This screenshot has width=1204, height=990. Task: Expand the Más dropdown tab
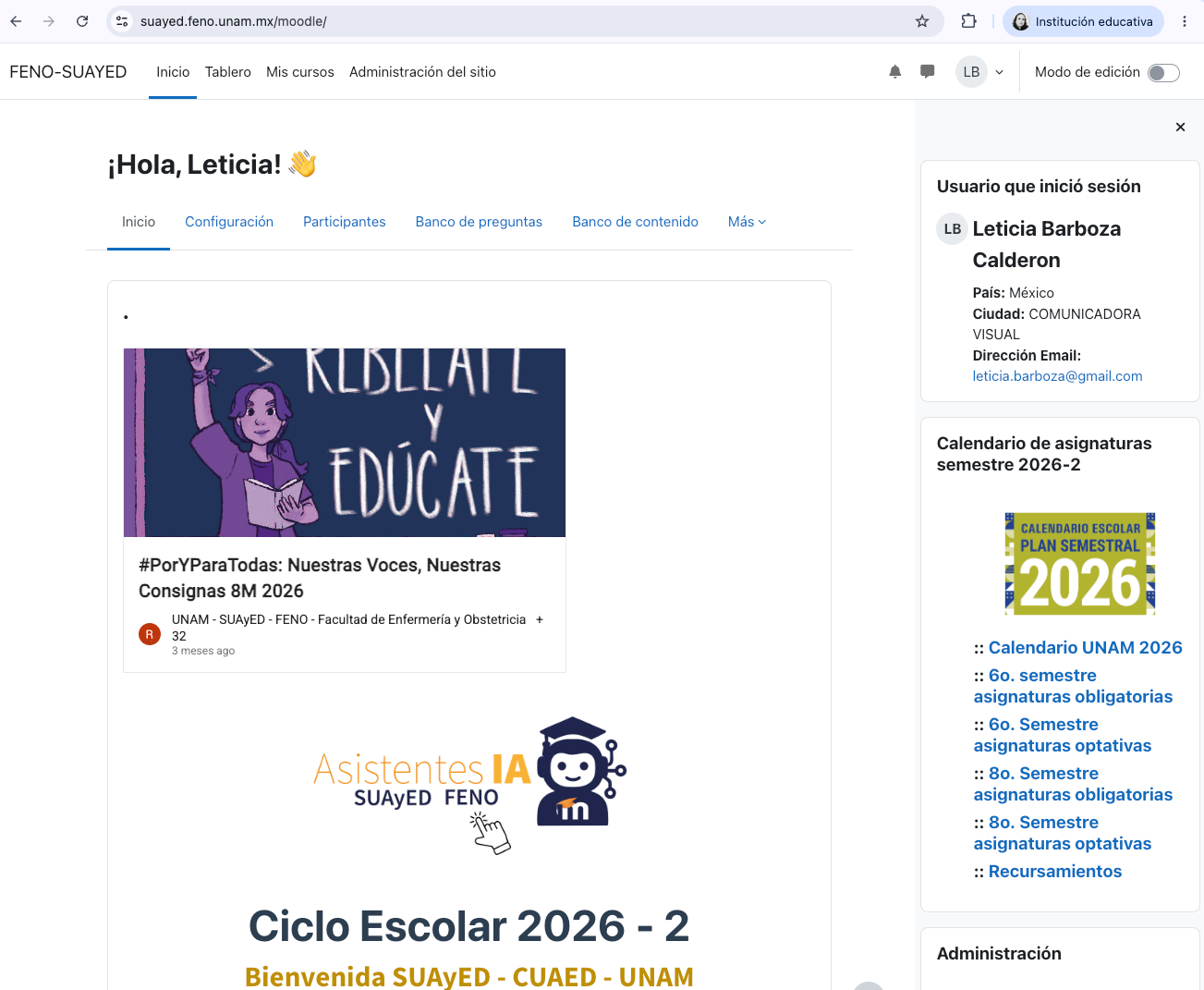click(747, 222)
